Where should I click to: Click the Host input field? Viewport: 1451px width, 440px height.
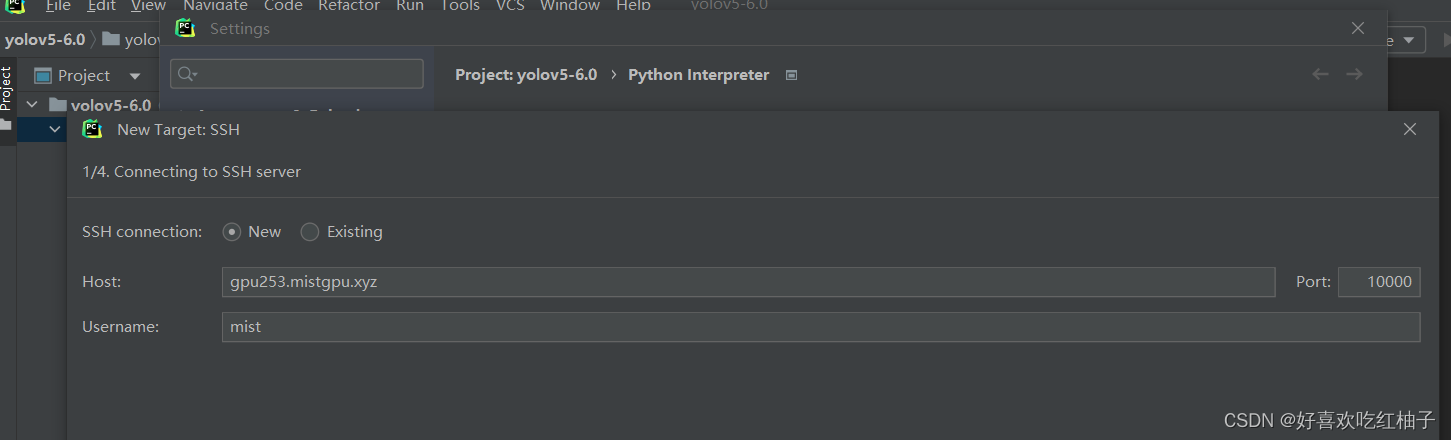[748, 282]
